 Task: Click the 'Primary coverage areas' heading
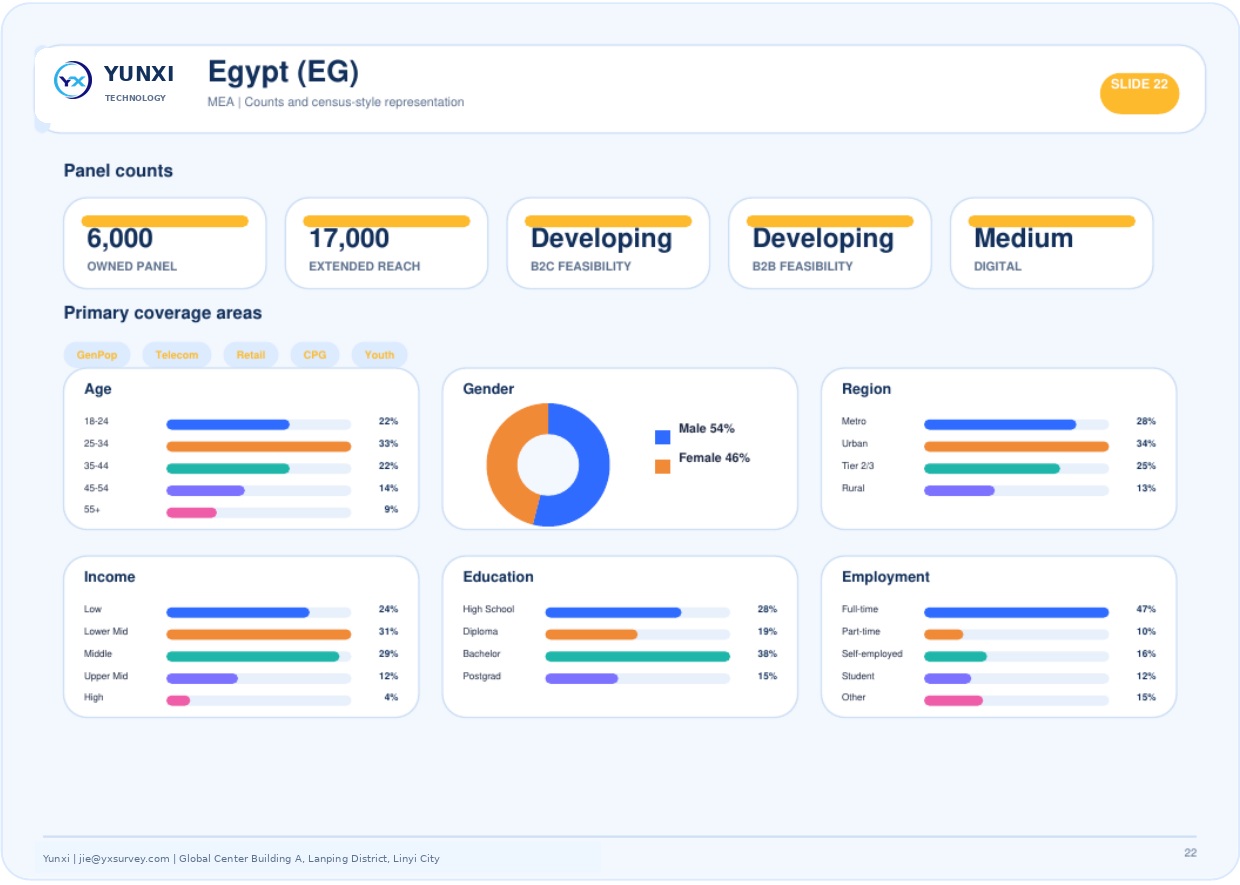(163, 313)
